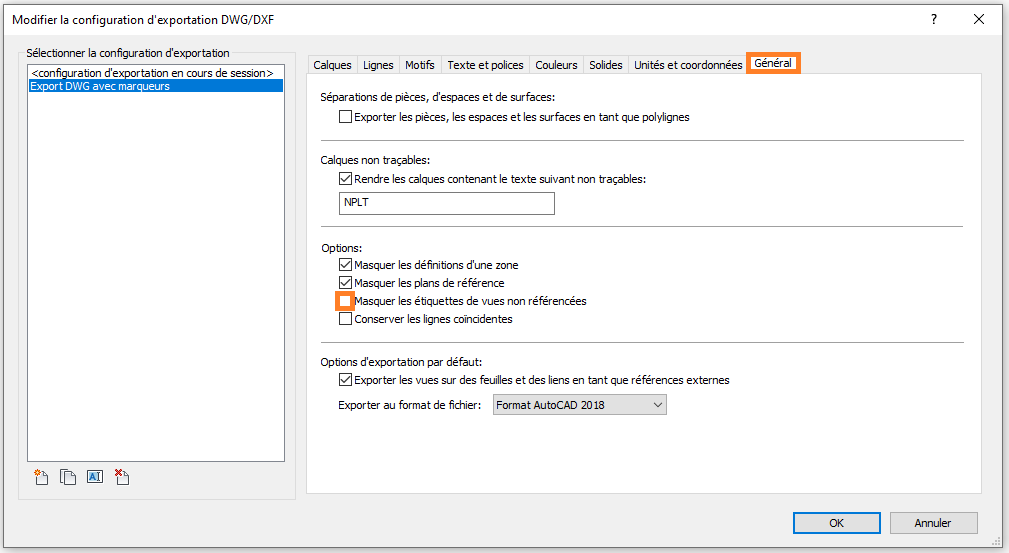Go to the Solides tab
The height and width of the screenshot is (553, 1009).
point(606,65)
